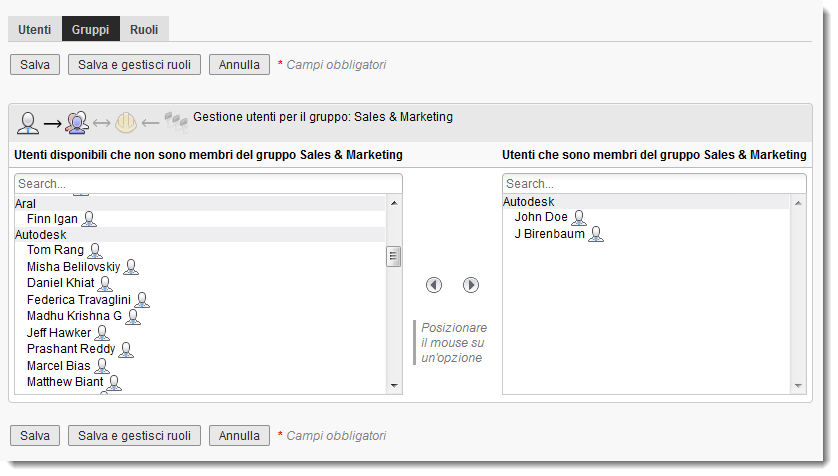Click the move-left arrow button
The image size is (838, 476).
tap(434, 285)
